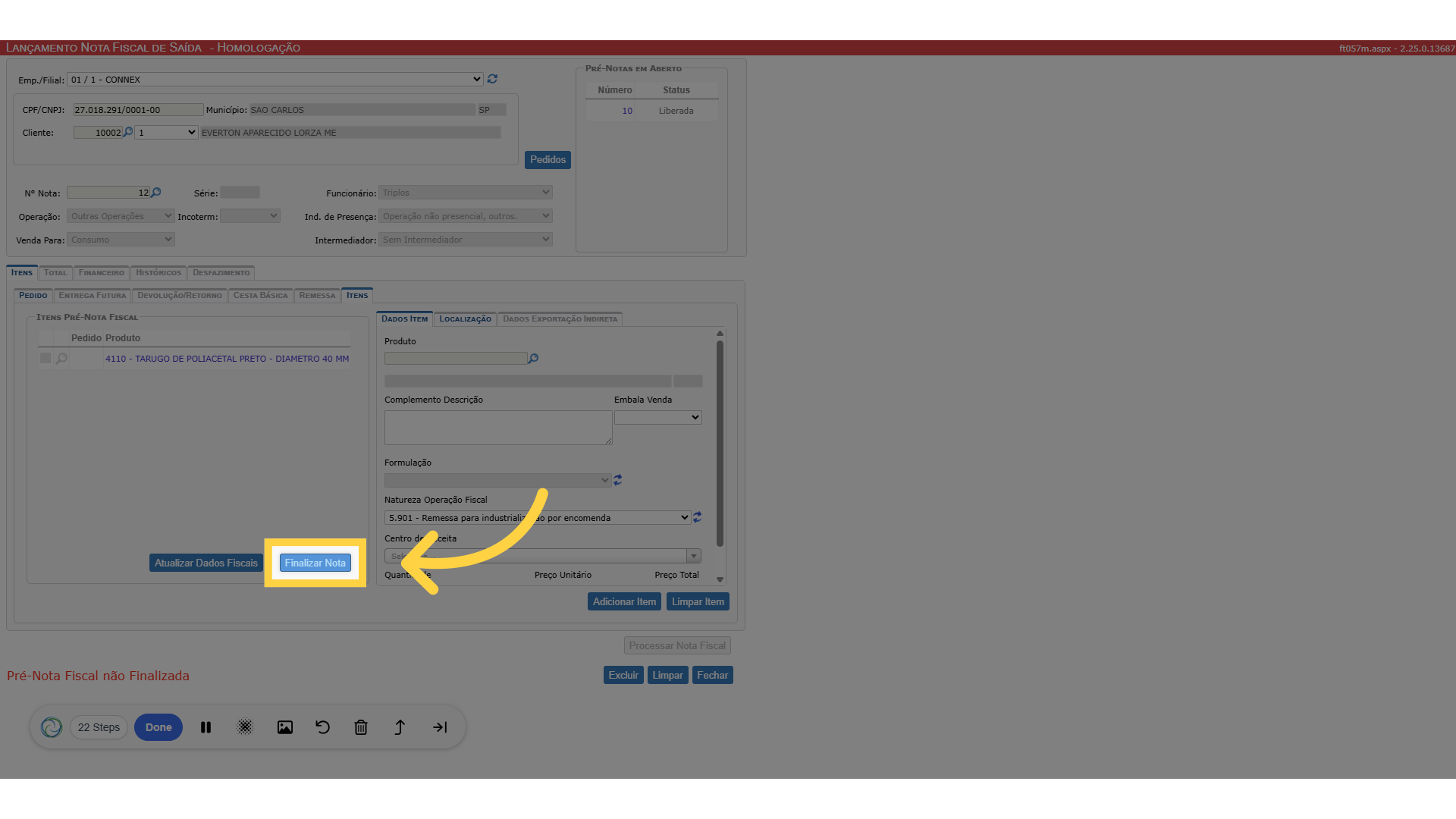The height and width of the screenshot is (819, 1456).
Task: Click the Adicionar Item button
Action: click(x=625, y=601)
